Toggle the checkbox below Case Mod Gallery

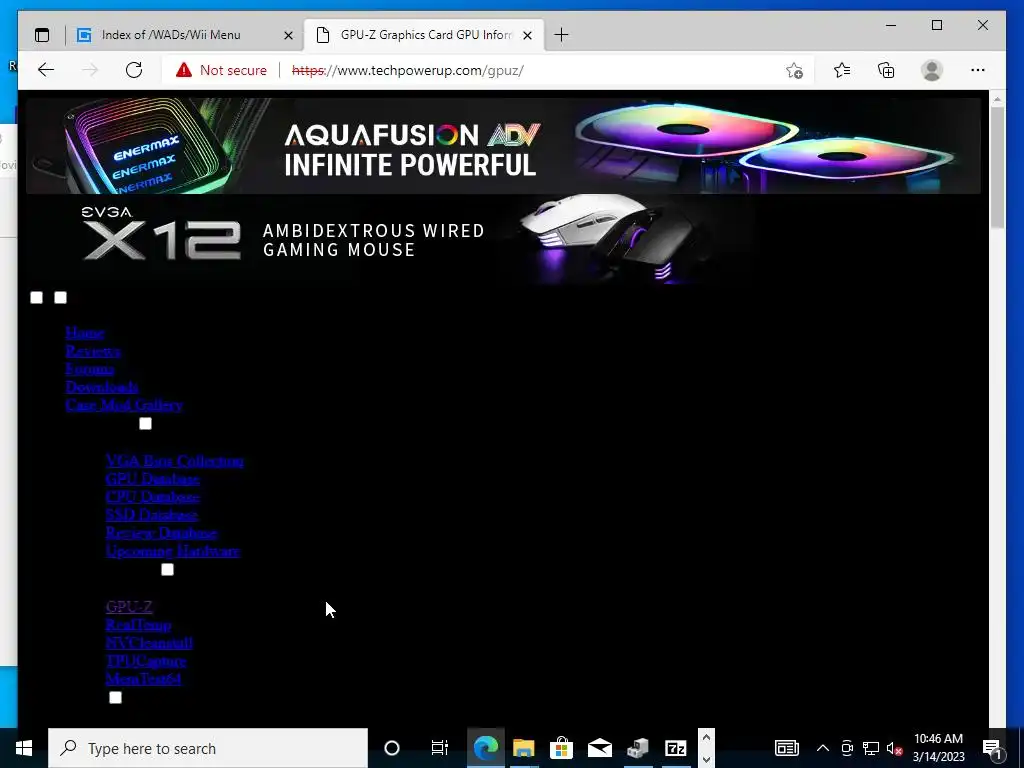146,424
